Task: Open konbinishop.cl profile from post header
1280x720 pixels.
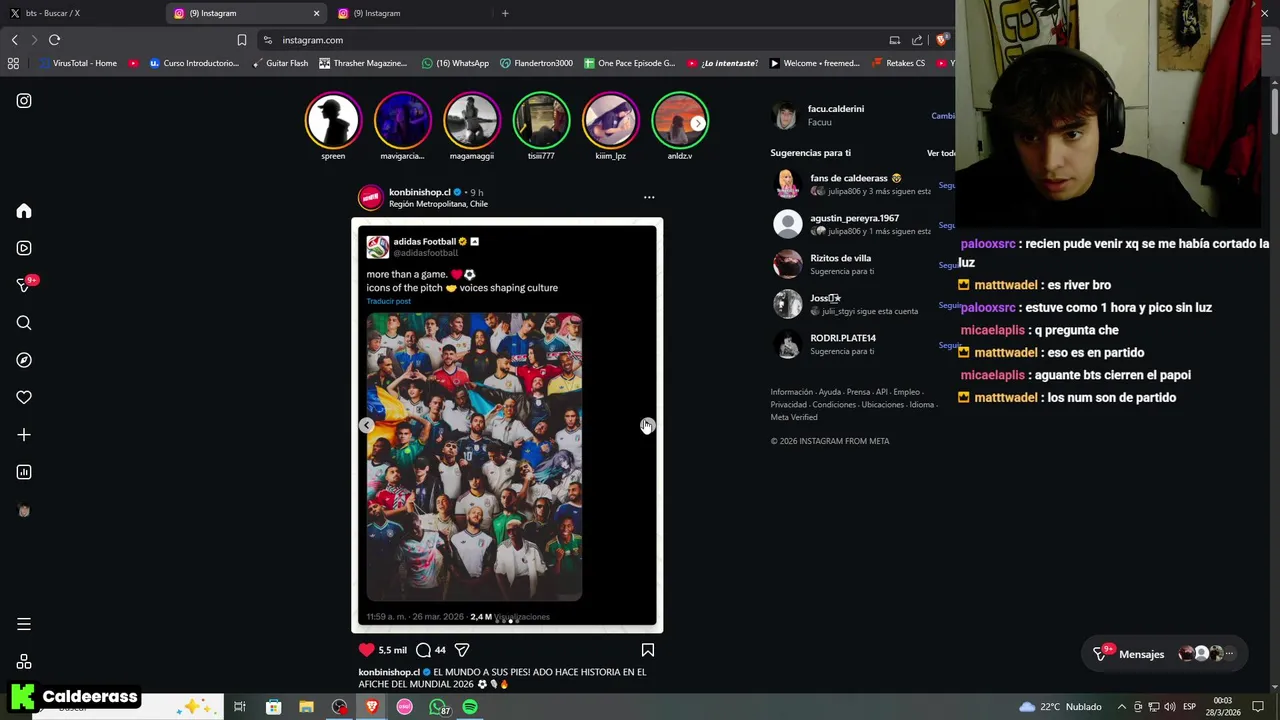Action: 419,192
